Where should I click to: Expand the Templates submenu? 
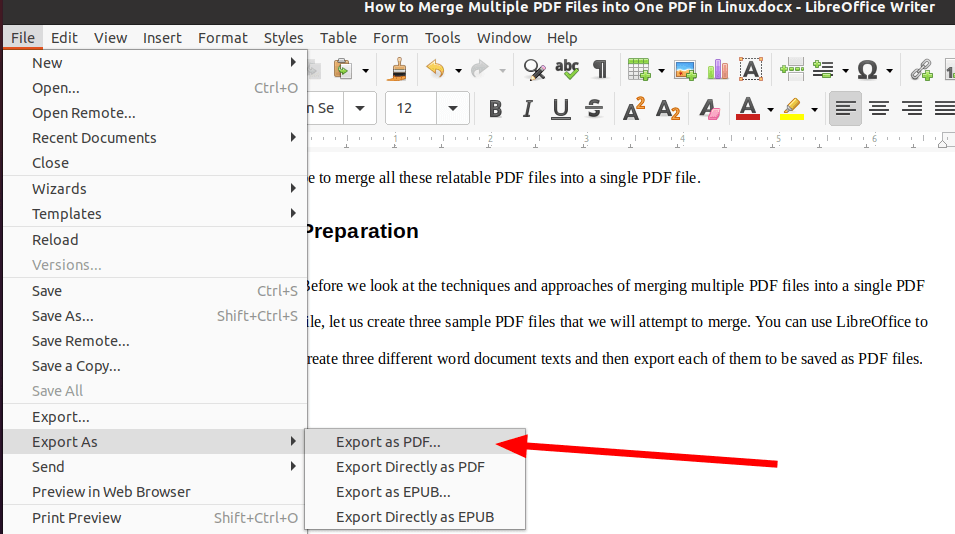point(155,214)
